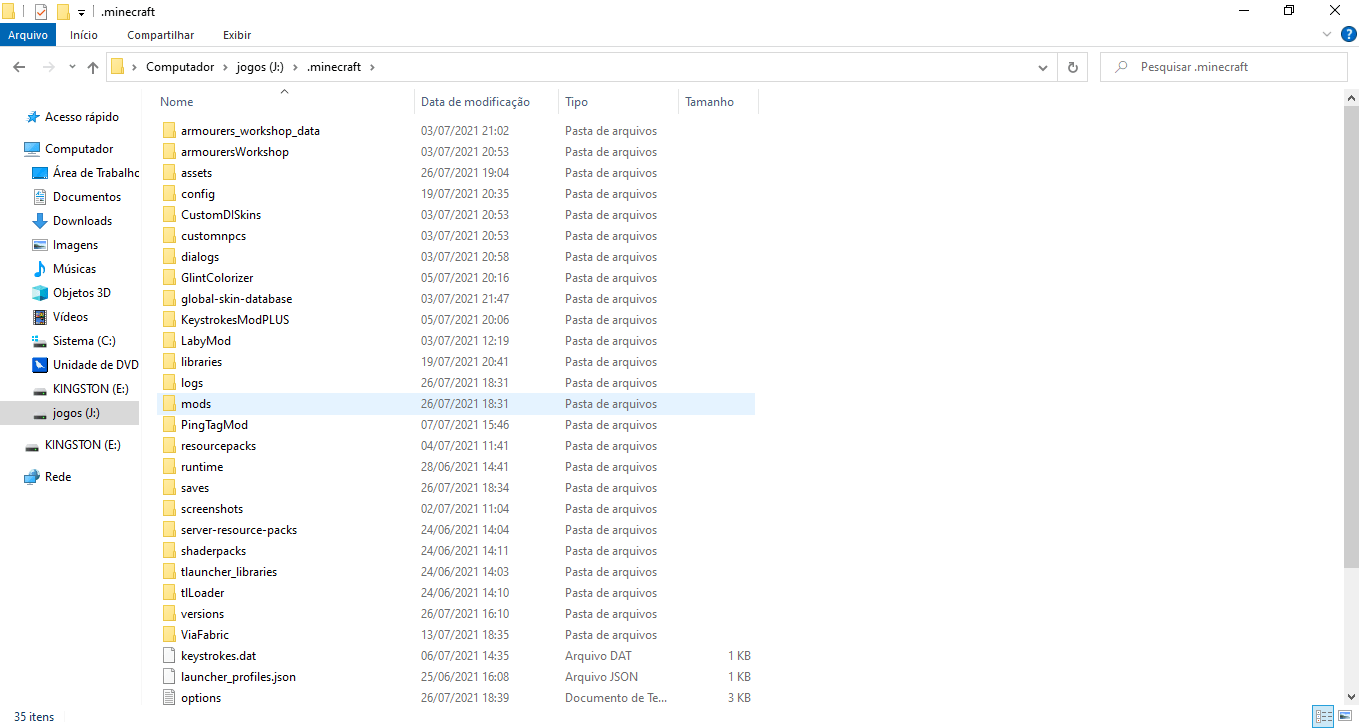This screenshot has width=1359, height=728.
Task: Switch to the Exibir ribbon tab
Action: click(237, 35)
